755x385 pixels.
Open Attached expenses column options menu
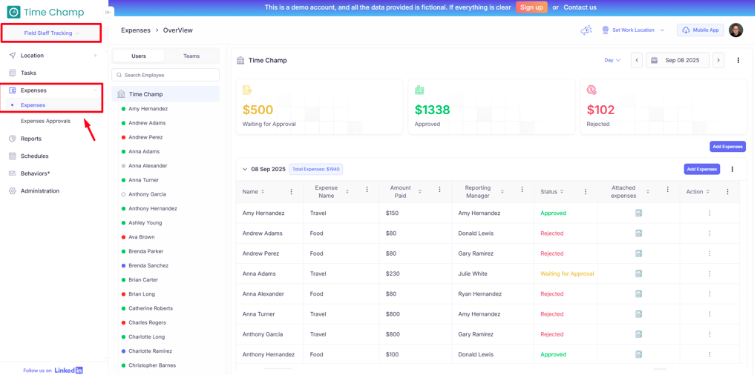click(667, 190)
